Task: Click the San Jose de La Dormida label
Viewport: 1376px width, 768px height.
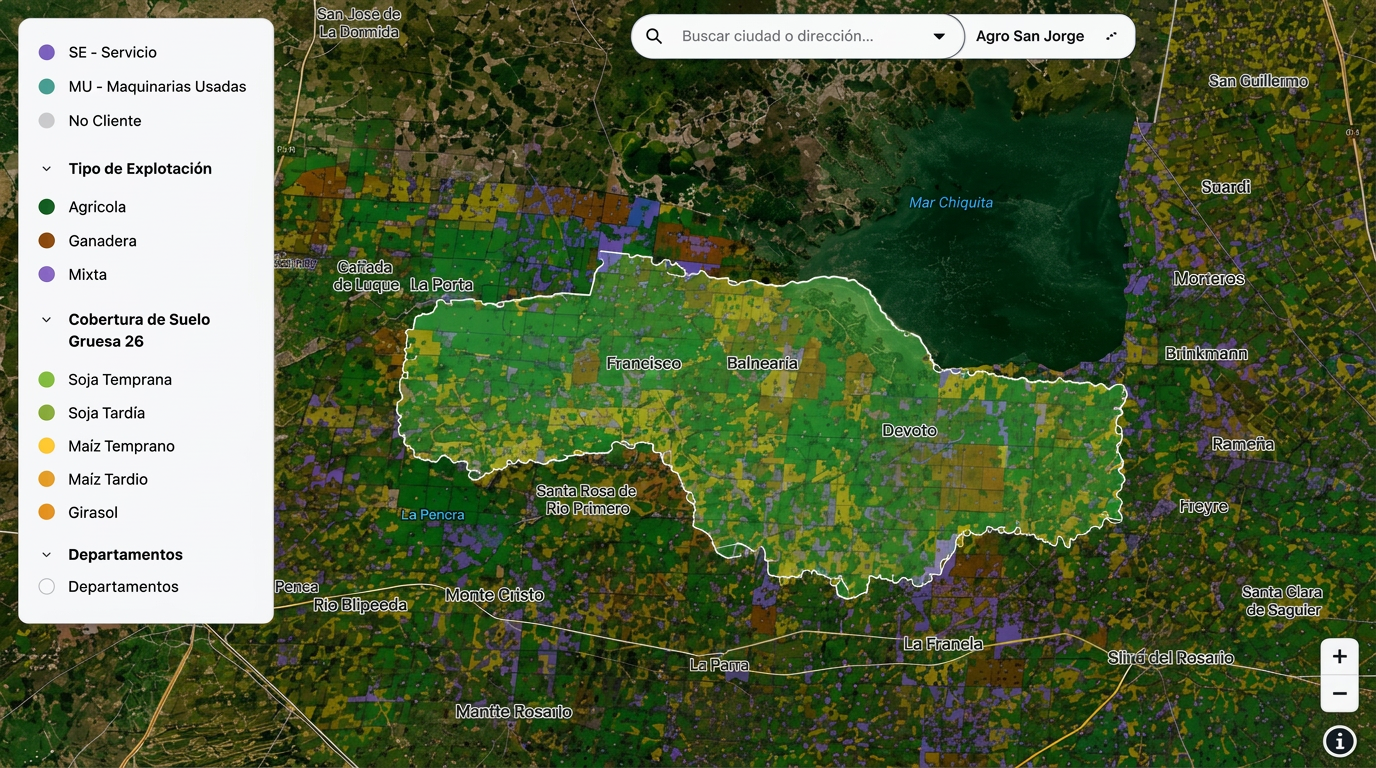Action: point(359,23)
